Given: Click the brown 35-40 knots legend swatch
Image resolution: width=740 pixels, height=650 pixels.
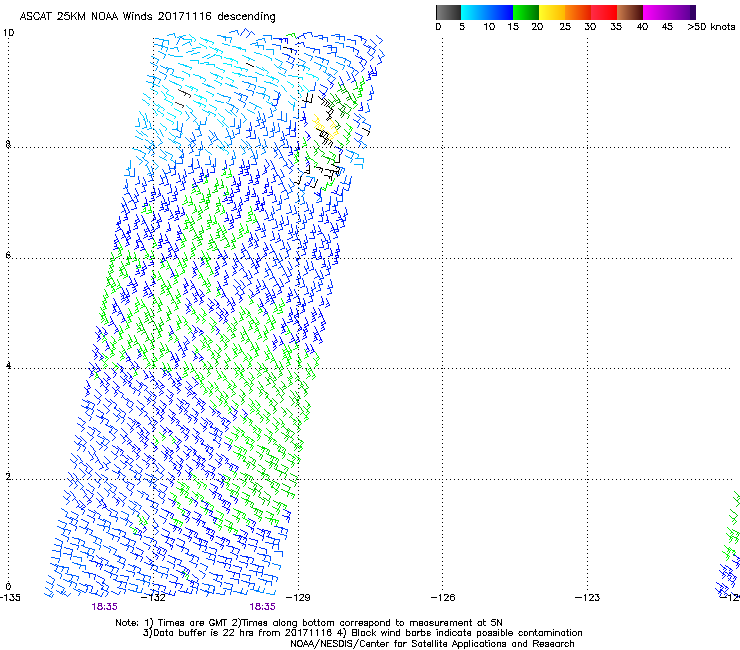Looking at the screenshot, I should click(x=630, y=12).
